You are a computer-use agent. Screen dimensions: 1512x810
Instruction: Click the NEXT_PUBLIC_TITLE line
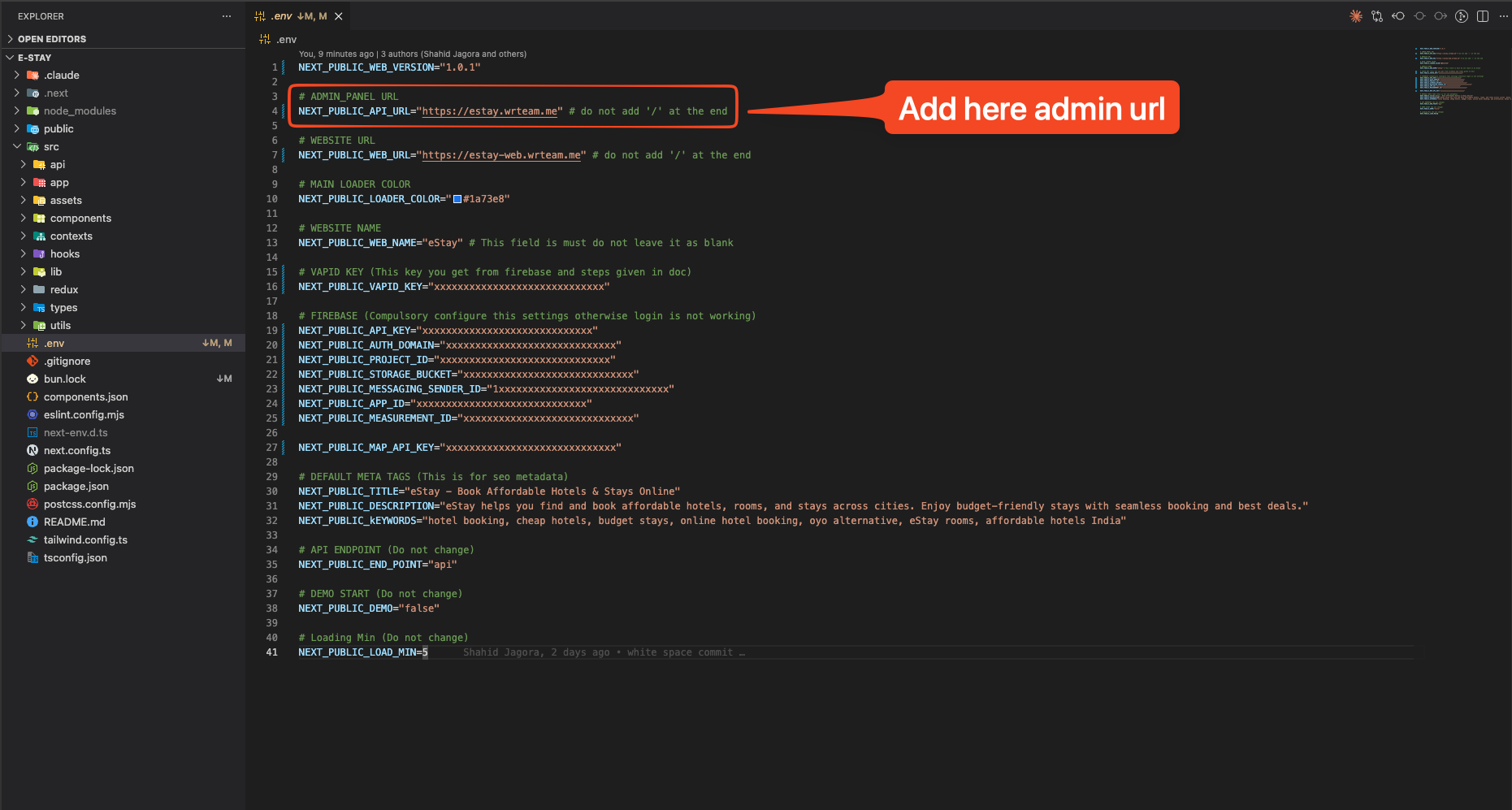pos(489,492)
